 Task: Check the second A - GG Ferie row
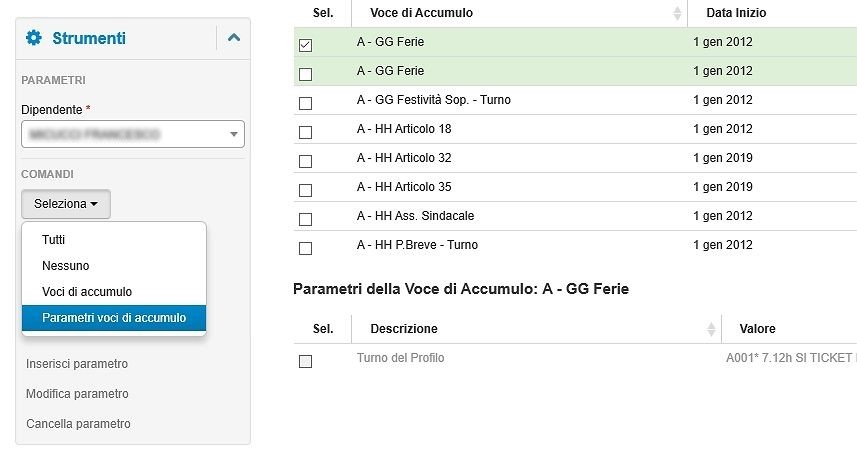tap(306, 74)
